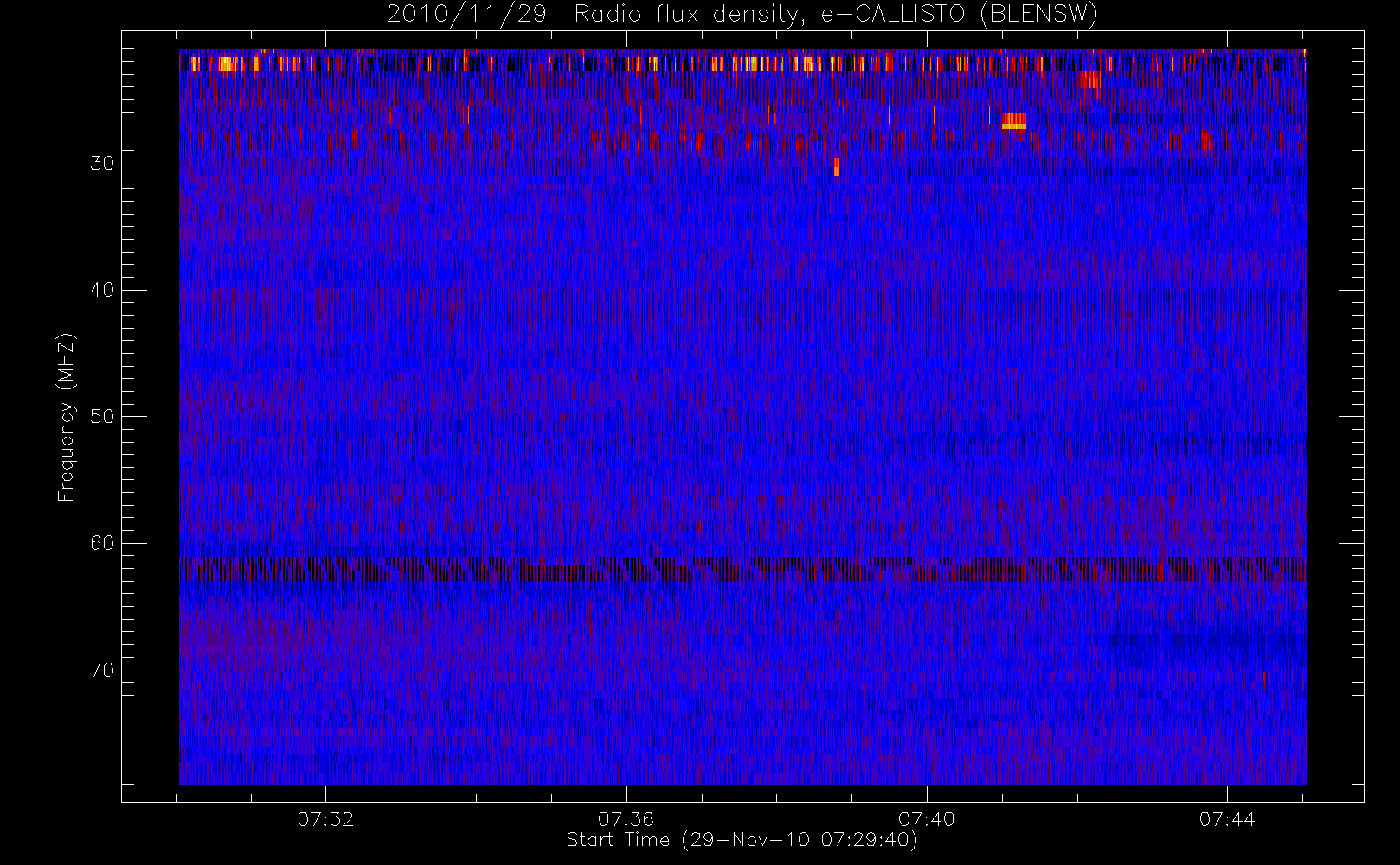Click the red burst near 07:42 at the top

(x=1090, y=80)
